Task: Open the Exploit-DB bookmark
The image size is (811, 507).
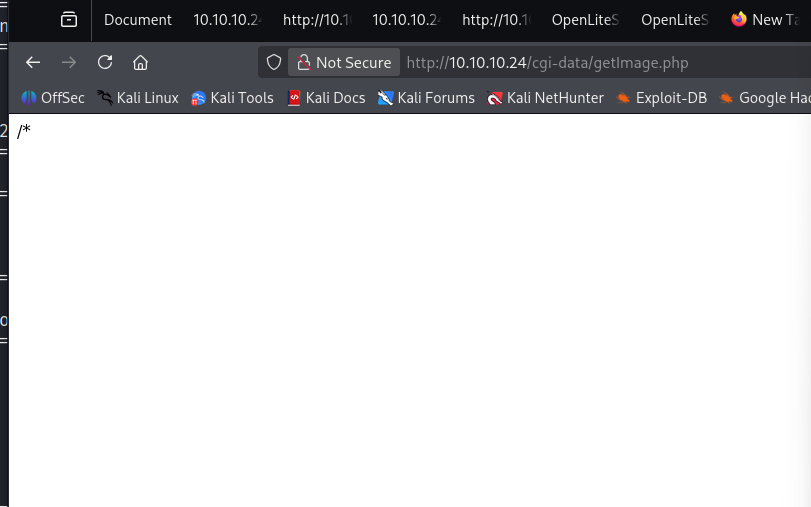Action: point(662,98)
